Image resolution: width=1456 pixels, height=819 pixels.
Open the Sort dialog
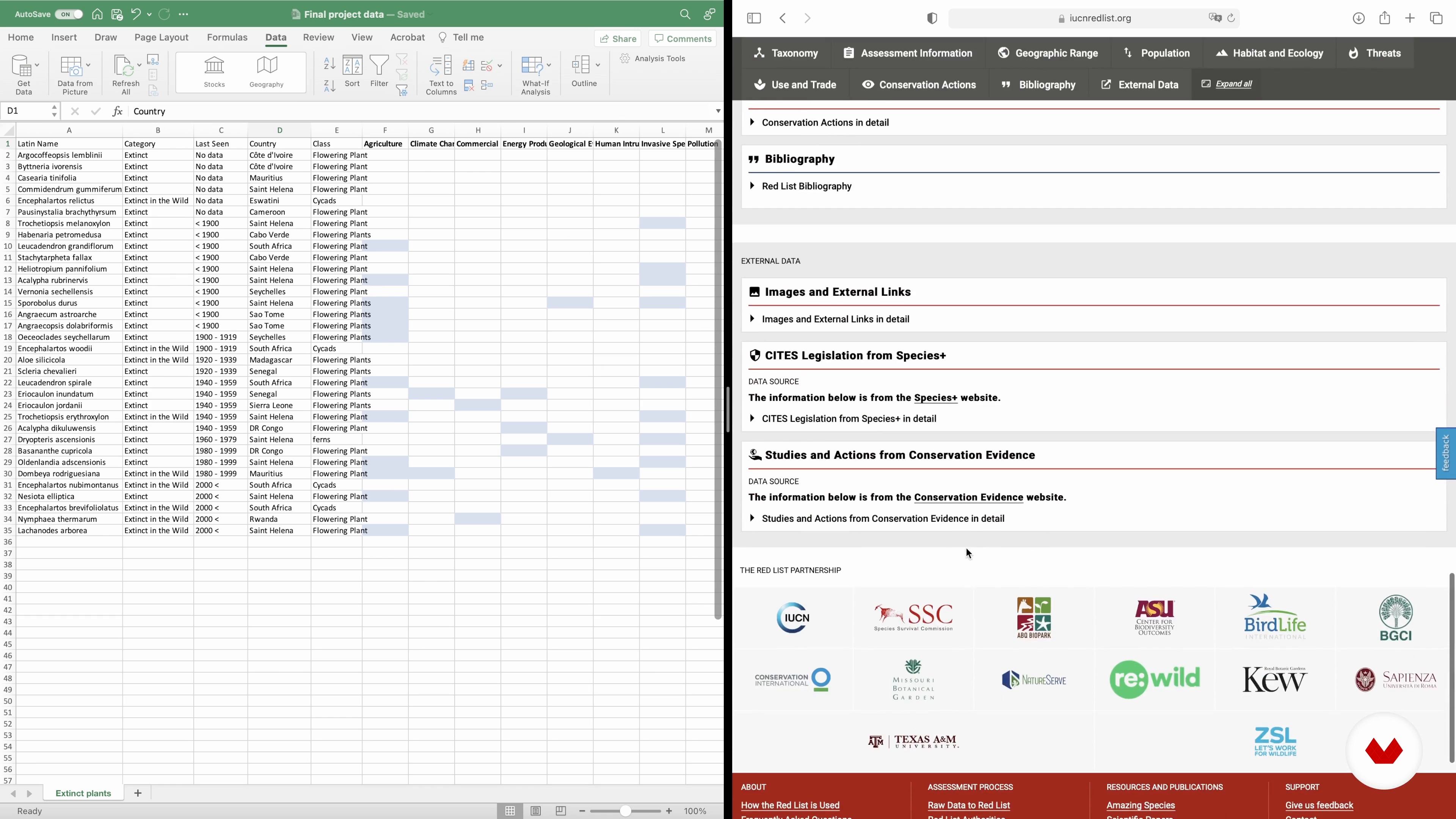(352, 71)
